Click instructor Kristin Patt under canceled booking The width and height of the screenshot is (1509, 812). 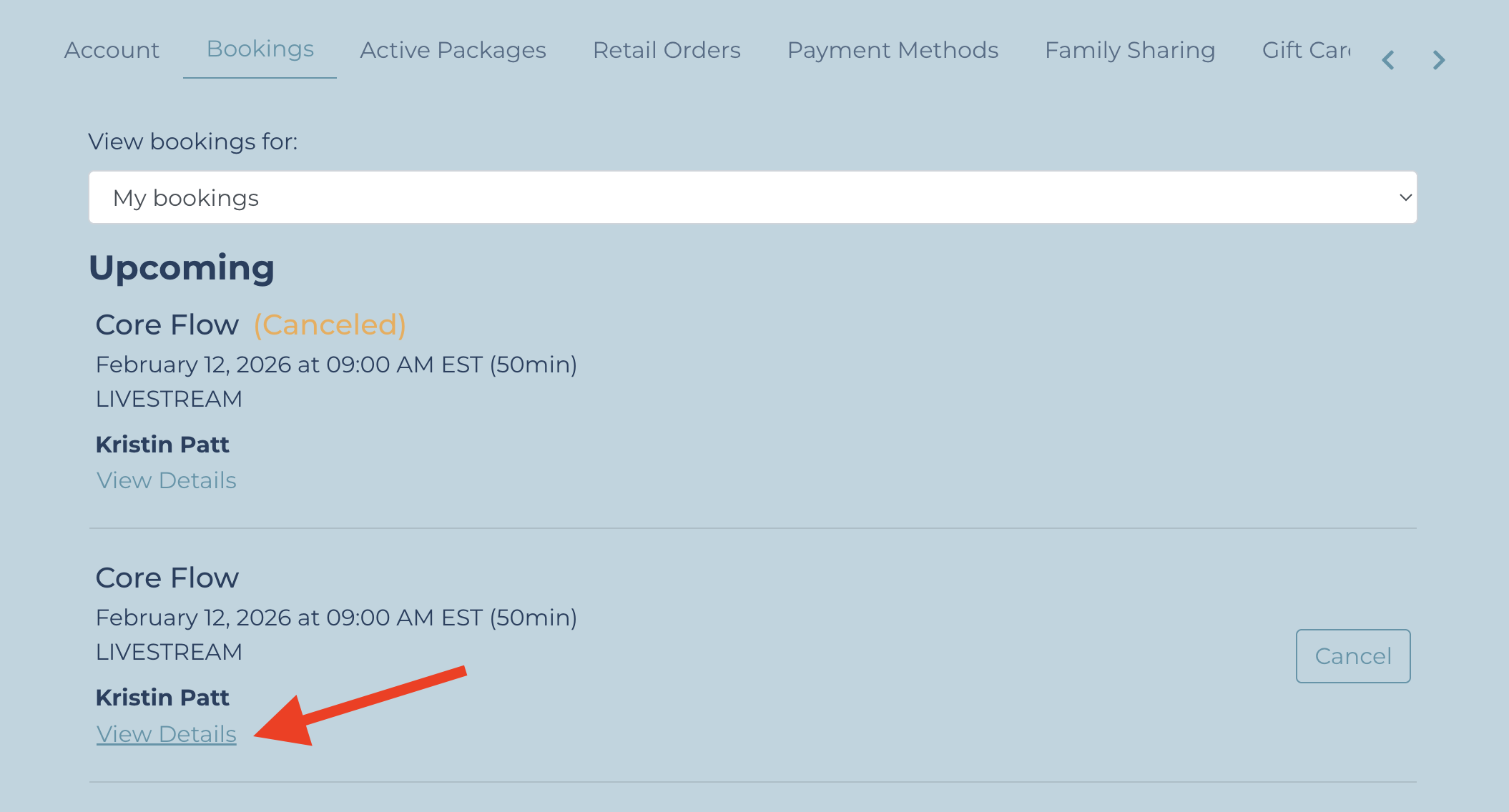[162, 445]
